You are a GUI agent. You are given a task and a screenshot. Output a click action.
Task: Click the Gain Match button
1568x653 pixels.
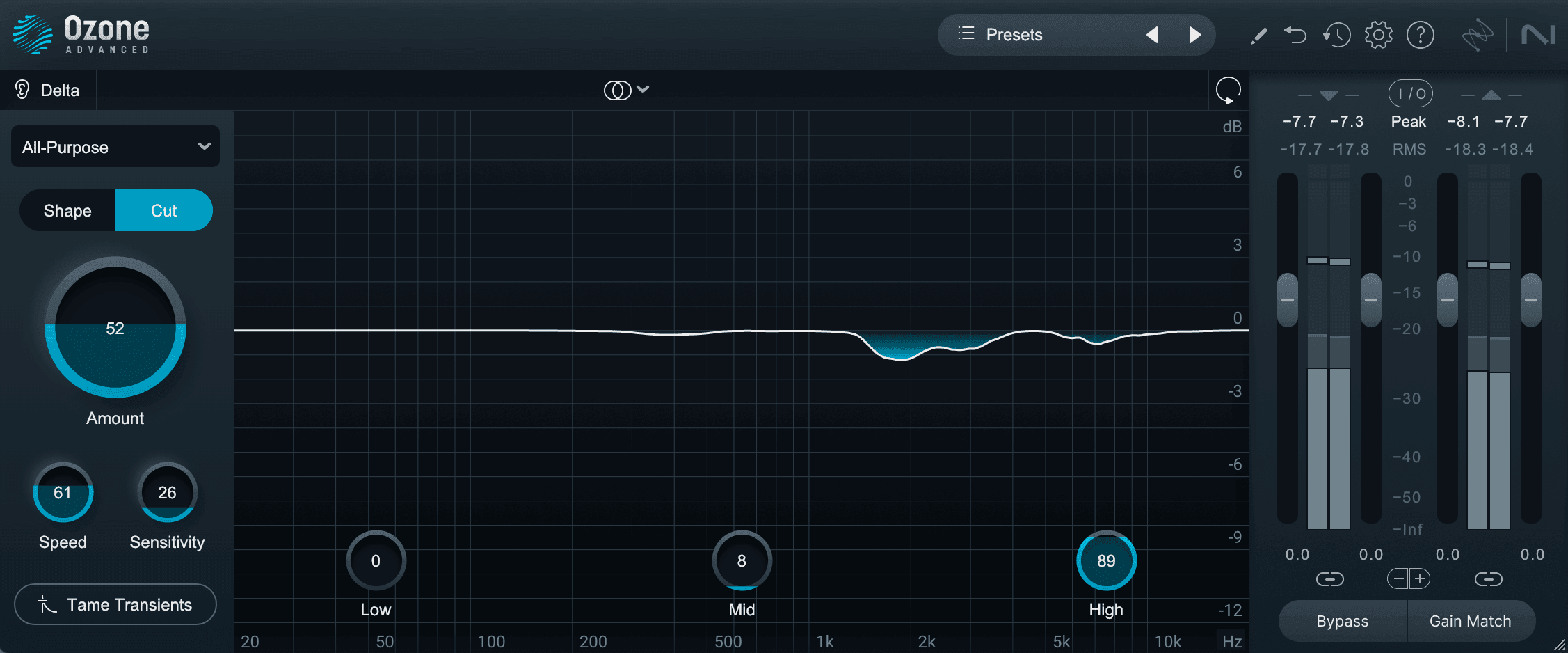(x=1471, y=621)
